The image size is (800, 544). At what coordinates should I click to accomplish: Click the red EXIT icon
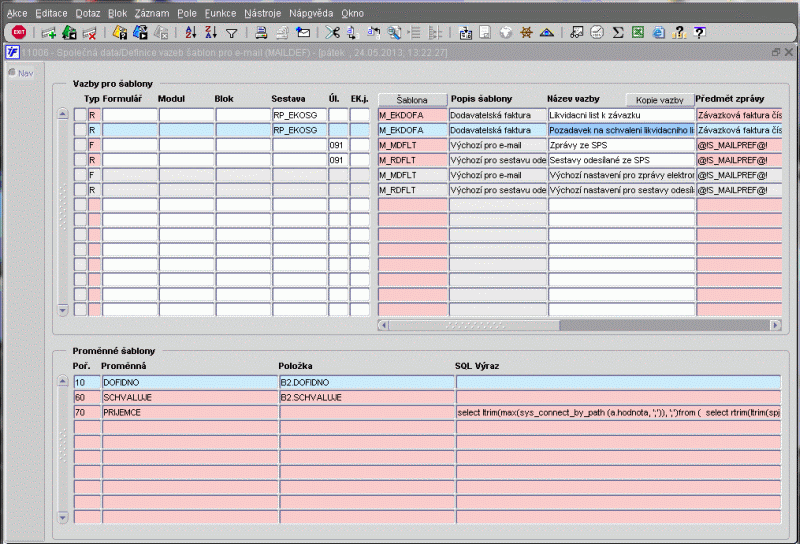(18, 32)
